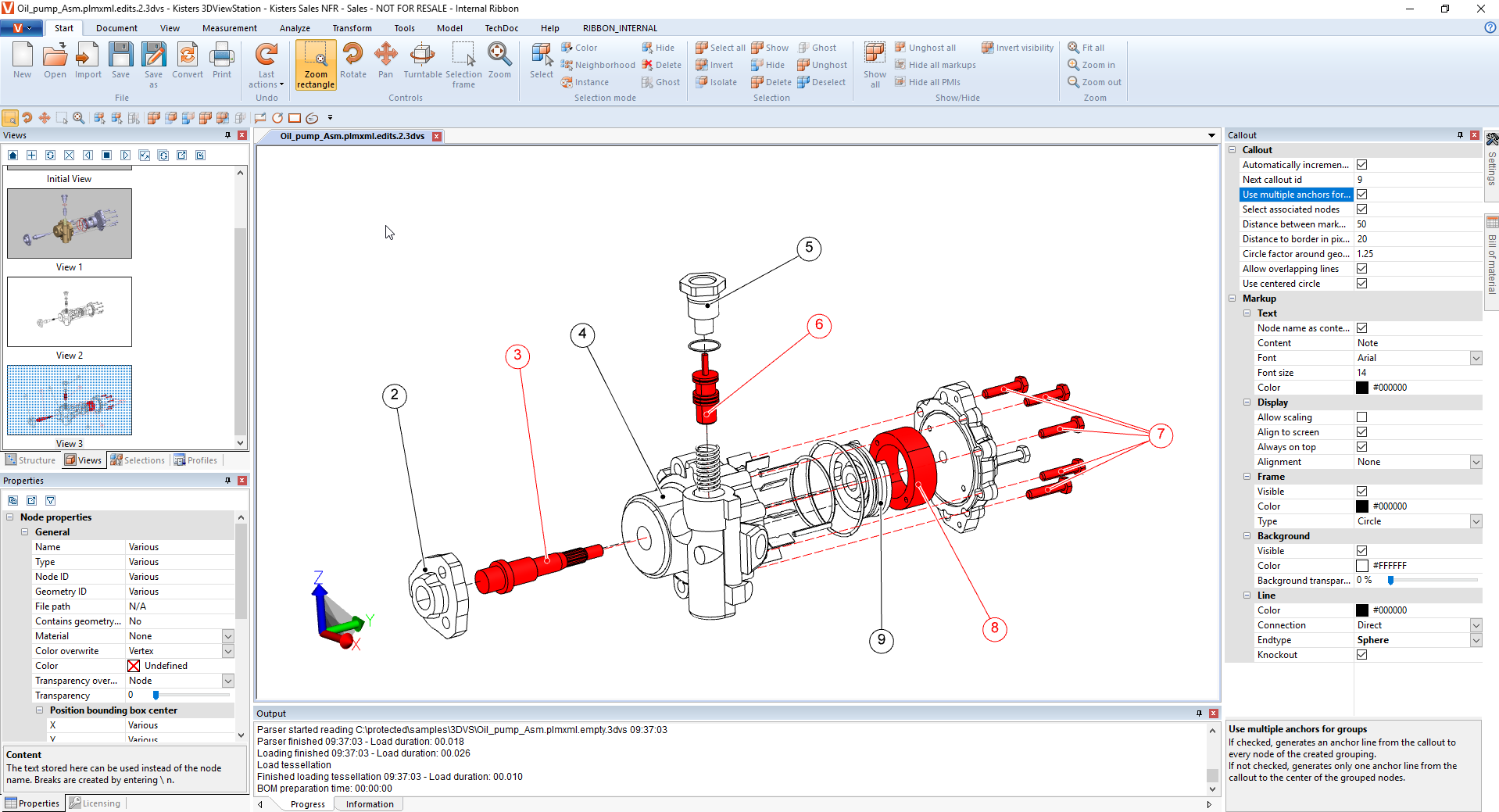The width and height of the screenshot is (1499, 812).
Task: Click the text Color black swatch
Action: tap(1362, 388)
